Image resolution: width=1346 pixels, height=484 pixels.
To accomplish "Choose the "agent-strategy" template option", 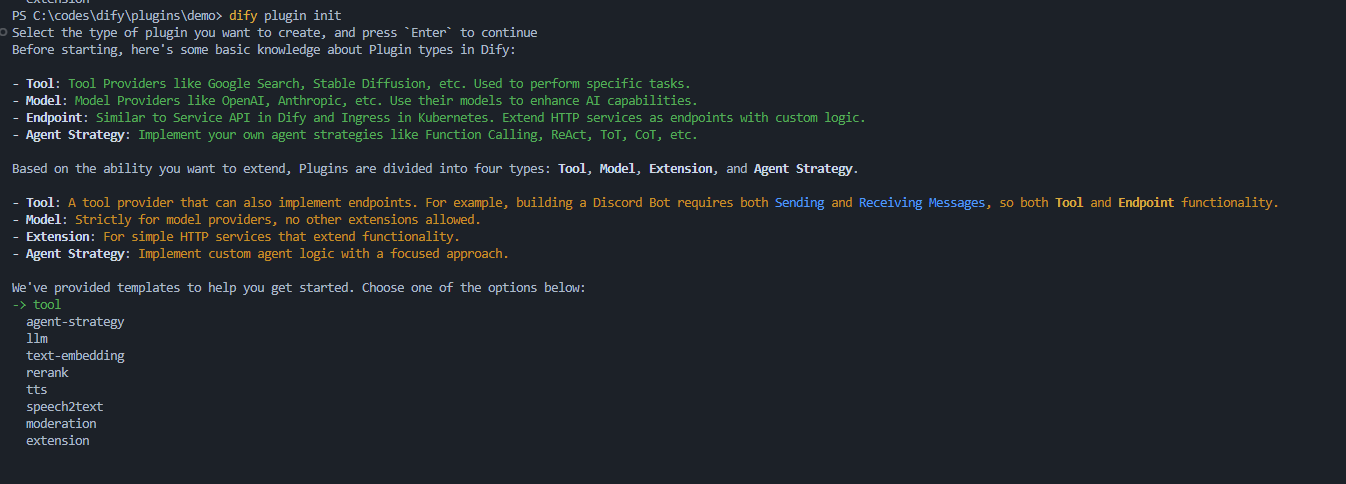I will tap(75, 322).
